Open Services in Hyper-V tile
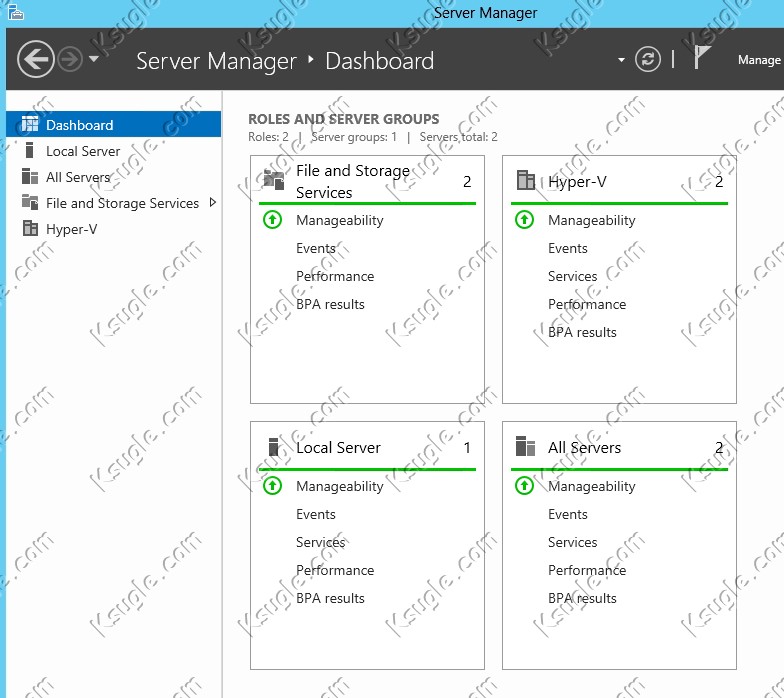 point(572,276)
